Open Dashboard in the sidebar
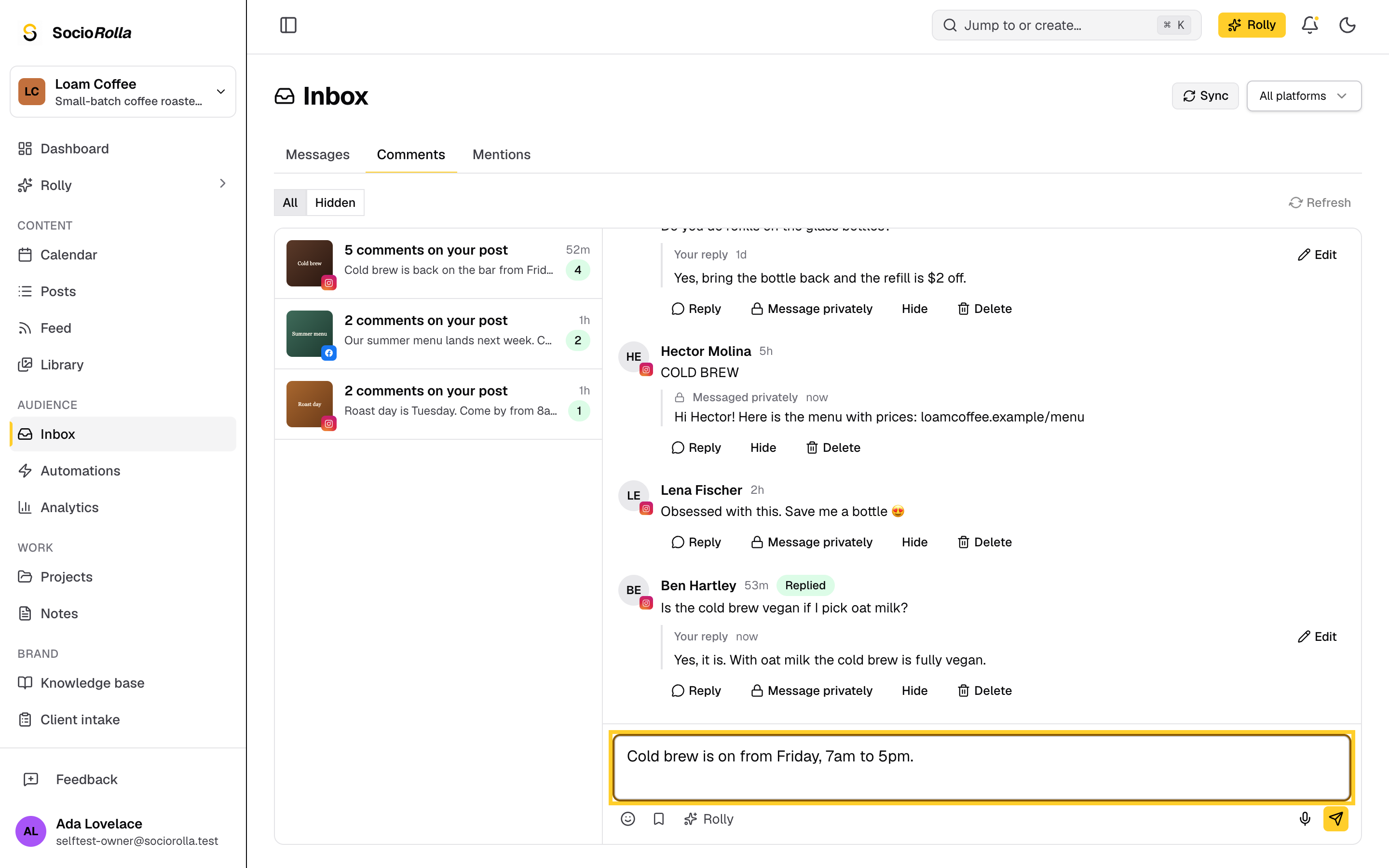Viewport: 1389px width, 868px height. [x=123, y=149]
